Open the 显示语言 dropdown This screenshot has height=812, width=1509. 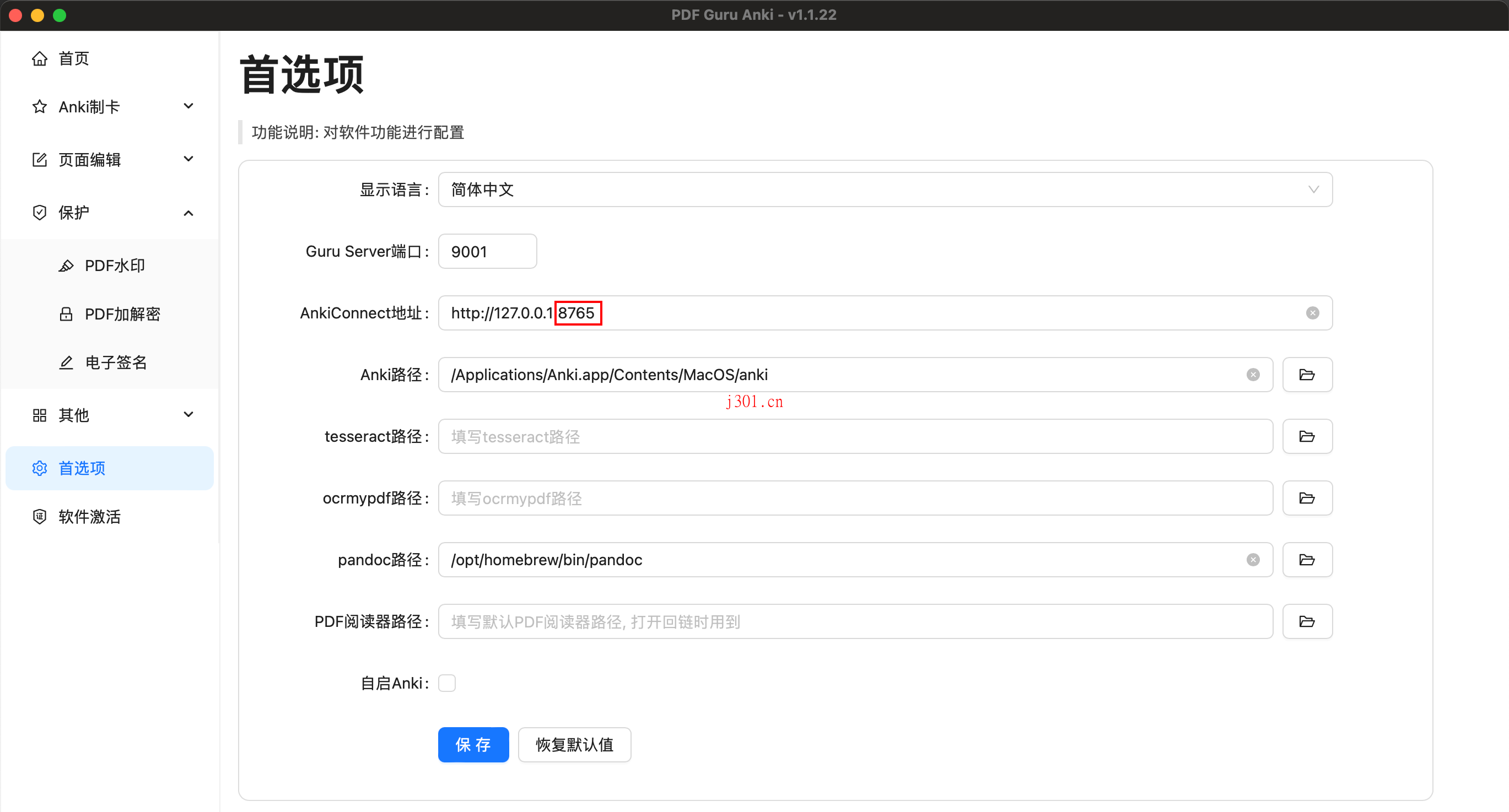[885, 190]
